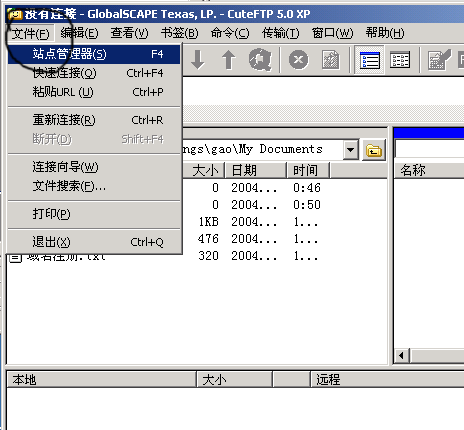Click the download arrow toolbar icon
The height and width of the screenshot is (430, 464).
[198, 60]
